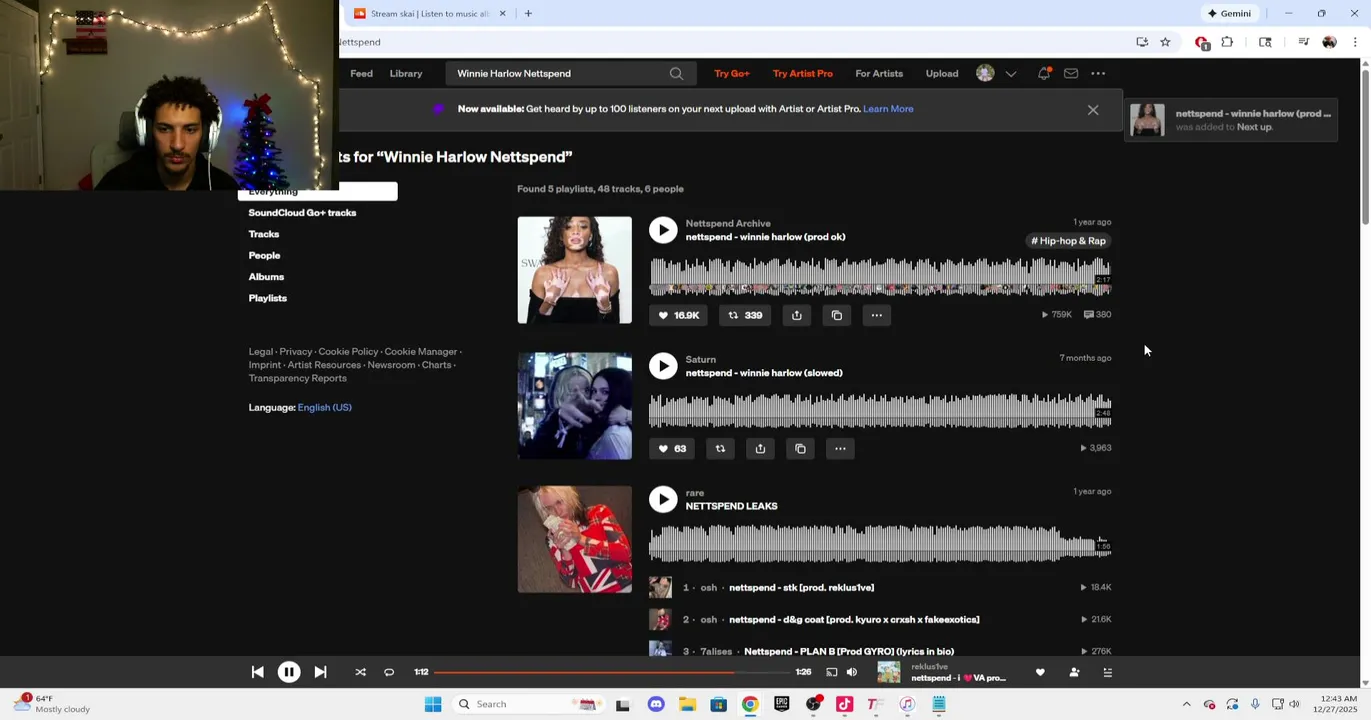1371x720 pixels.
Task: Mute with the volume speaker icon
Action: click(852, 673)
